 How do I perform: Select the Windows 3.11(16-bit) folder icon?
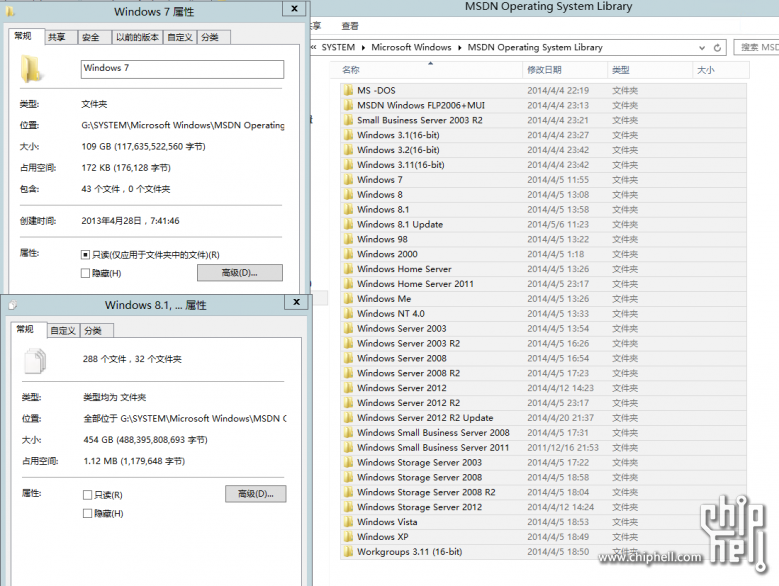(x=348, y=165)
